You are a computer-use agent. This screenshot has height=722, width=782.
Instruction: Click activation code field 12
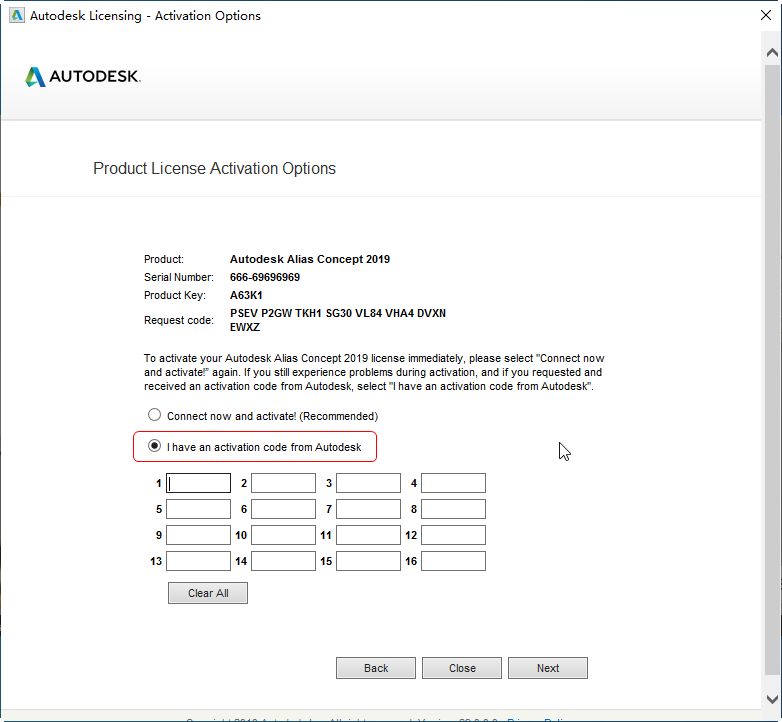(453, 535)
